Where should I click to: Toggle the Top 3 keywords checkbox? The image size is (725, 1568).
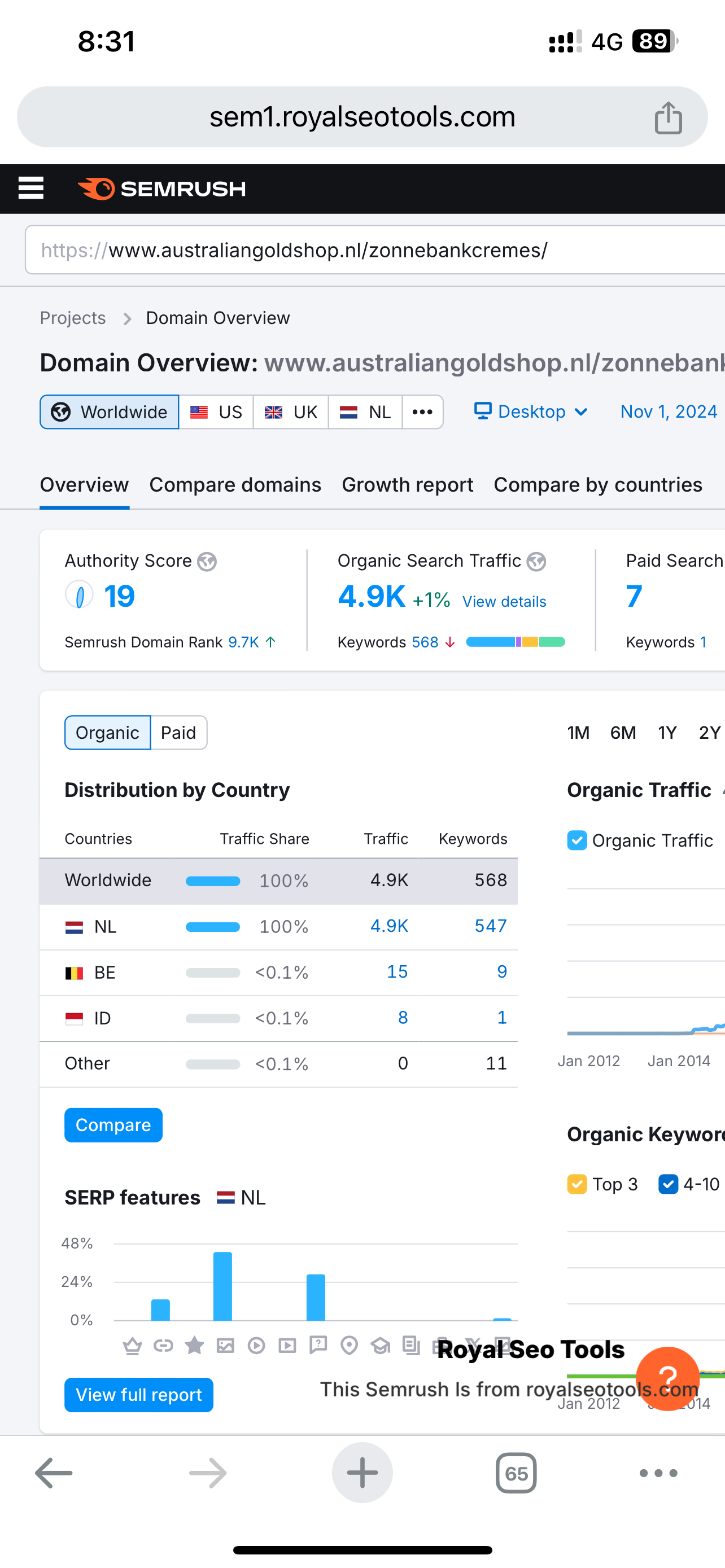[577, 1185]
